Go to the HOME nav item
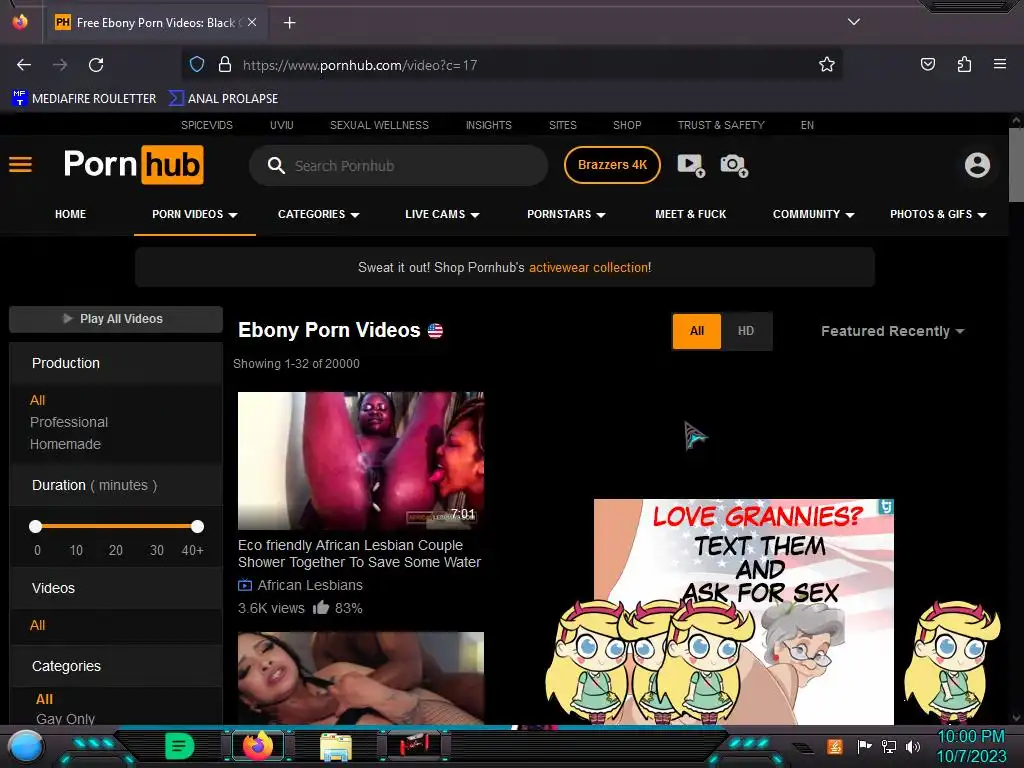Image resolution: width=1024 pixels, height=768 pixels. point(71,214)
